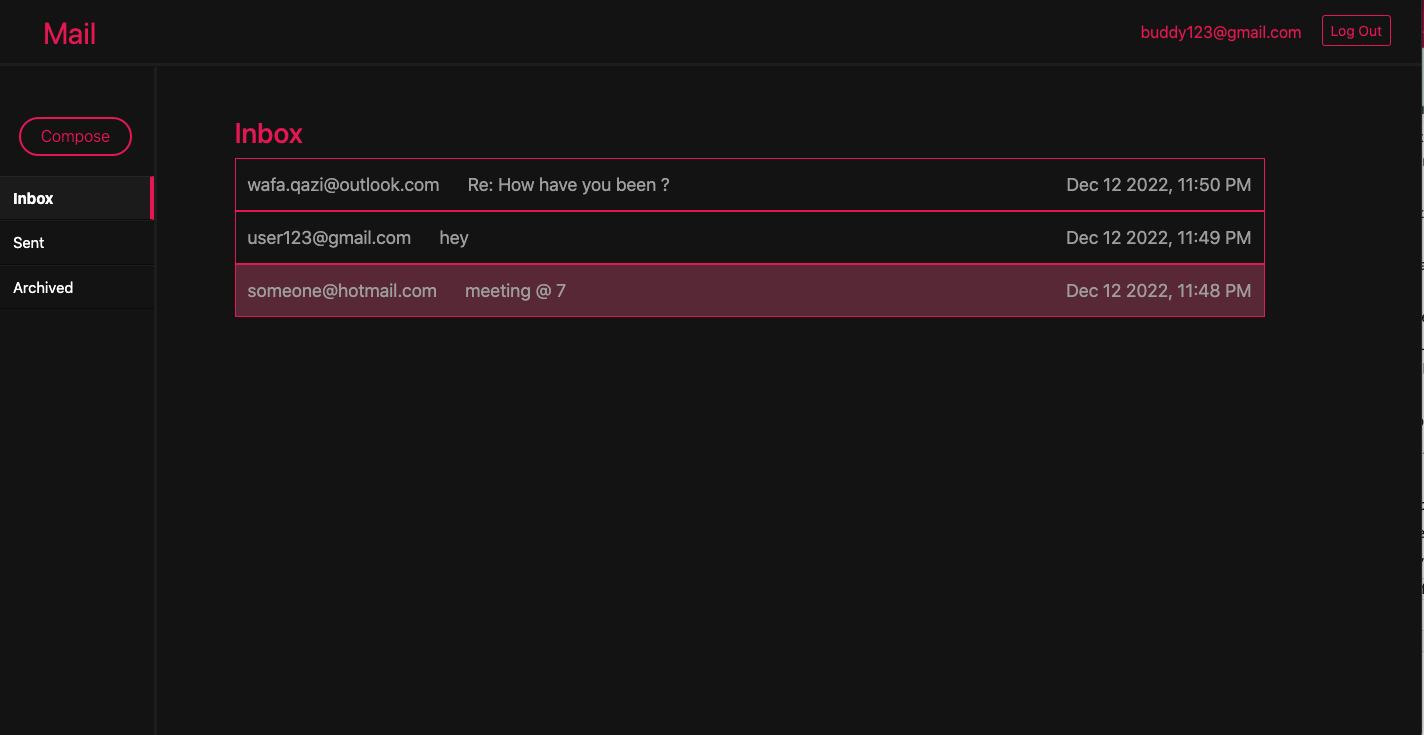This screenshot has width=1424, height=735.
Task: Open the 'Re: How have you been ?' email
Action: click(568, 184)
